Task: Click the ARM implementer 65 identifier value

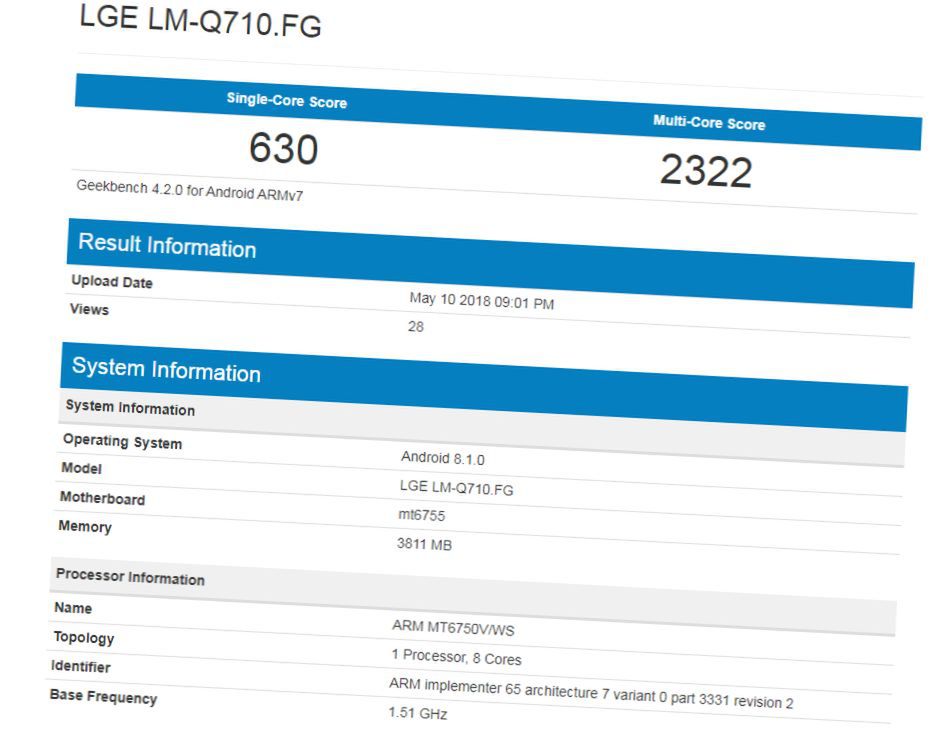Action: tap(591, 693)
